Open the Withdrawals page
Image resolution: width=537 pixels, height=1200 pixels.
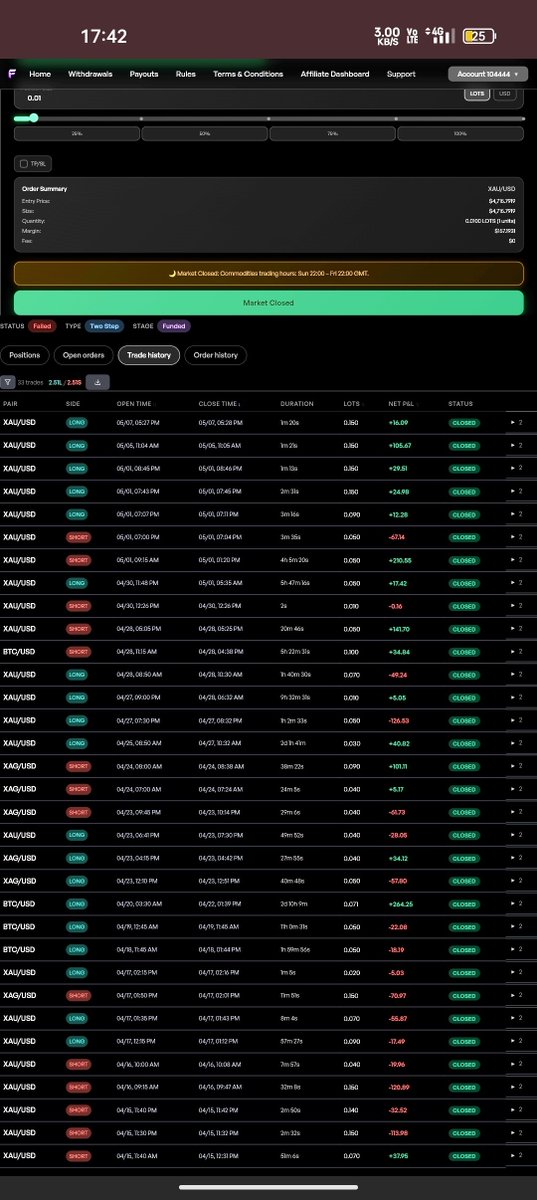pos(90,74)
